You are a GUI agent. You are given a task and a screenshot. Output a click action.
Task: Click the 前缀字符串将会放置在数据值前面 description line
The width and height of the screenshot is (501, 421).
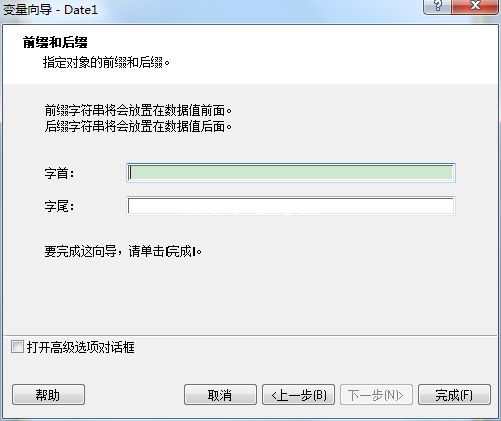click(x=138, y=110)
